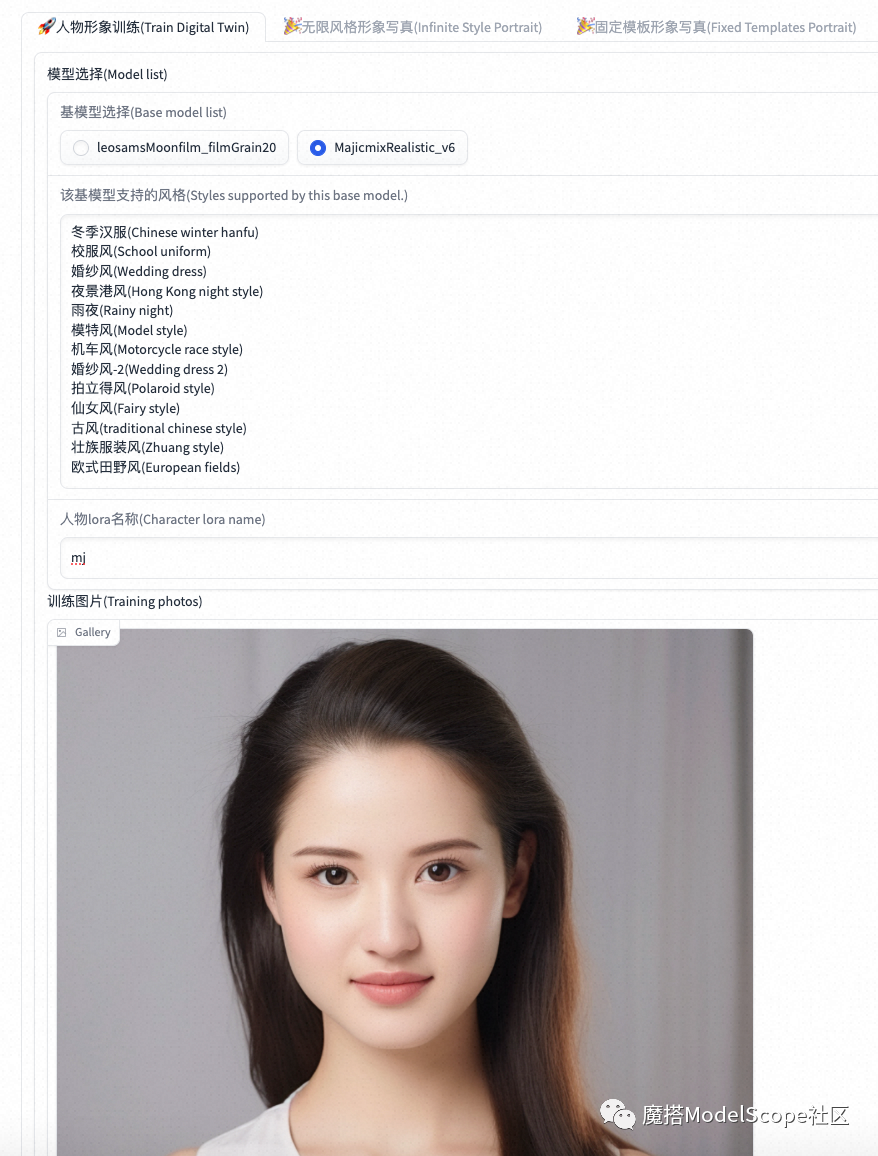Click the Gallery image icon
Image resolution: width=878 pixels, height=1156 pixels.
click(62, 633)
